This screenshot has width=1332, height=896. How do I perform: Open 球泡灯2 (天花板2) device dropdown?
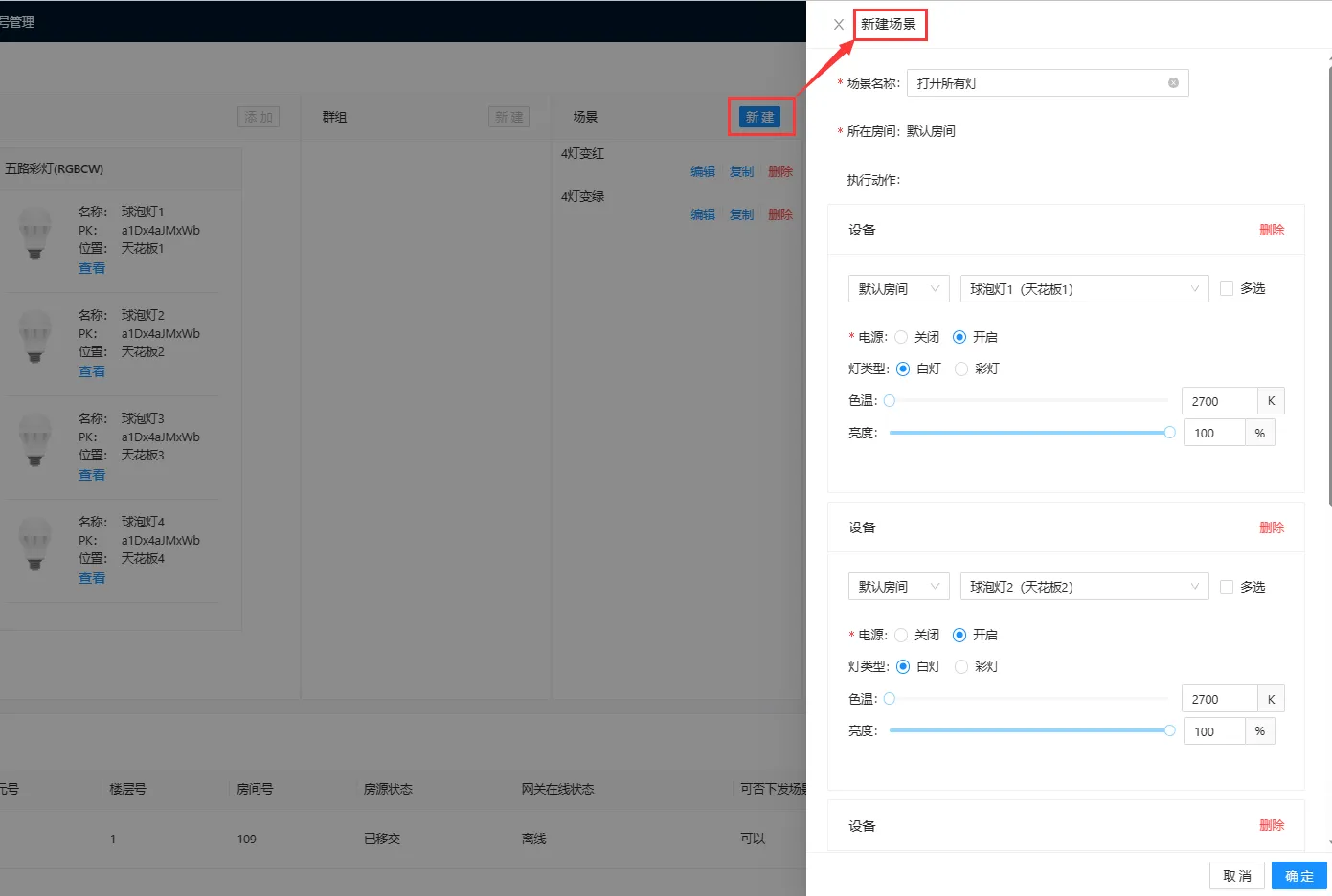coord(1085,587)
